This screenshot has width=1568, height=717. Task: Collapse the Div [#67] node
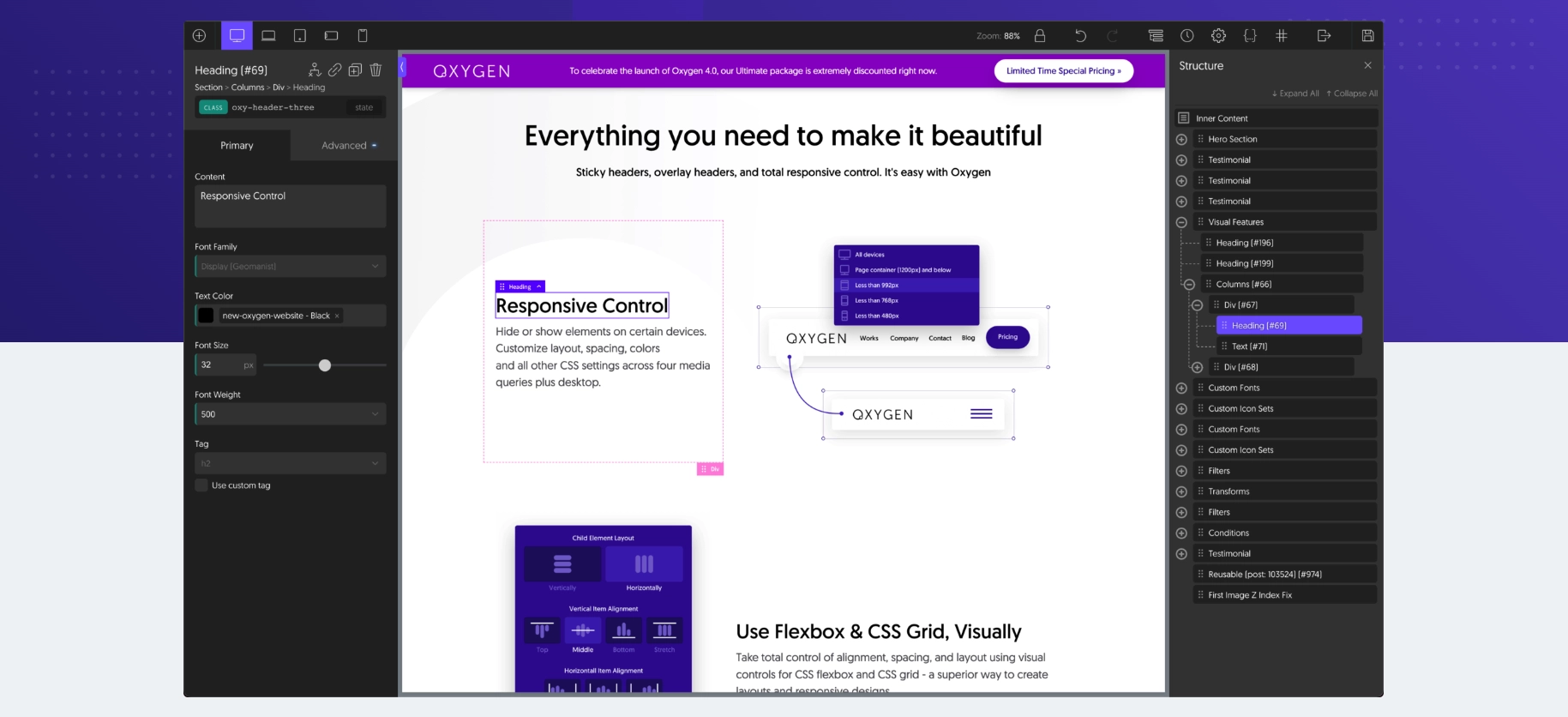1198,304
